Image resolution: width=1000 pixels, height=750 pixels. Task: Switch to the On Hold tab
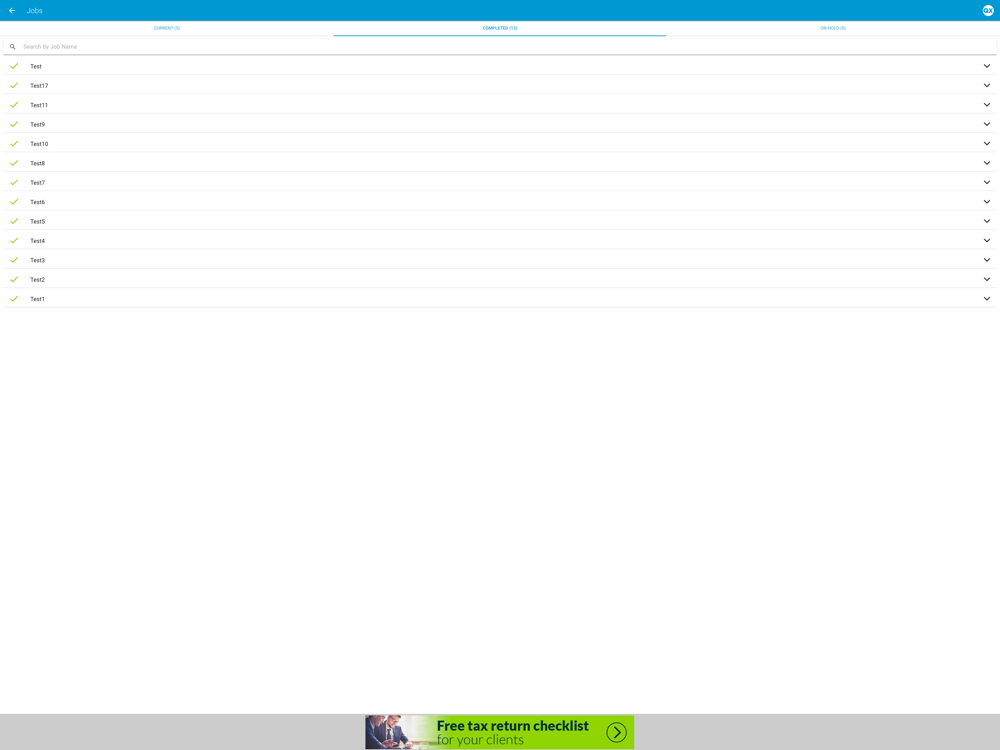pos(833,28)
